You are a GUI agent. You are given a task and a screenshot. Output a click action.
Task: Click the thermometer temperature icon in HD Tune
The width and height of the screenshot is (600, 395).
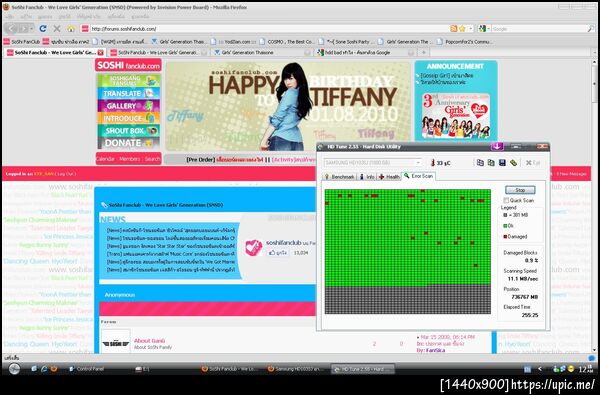pos(433,163)
